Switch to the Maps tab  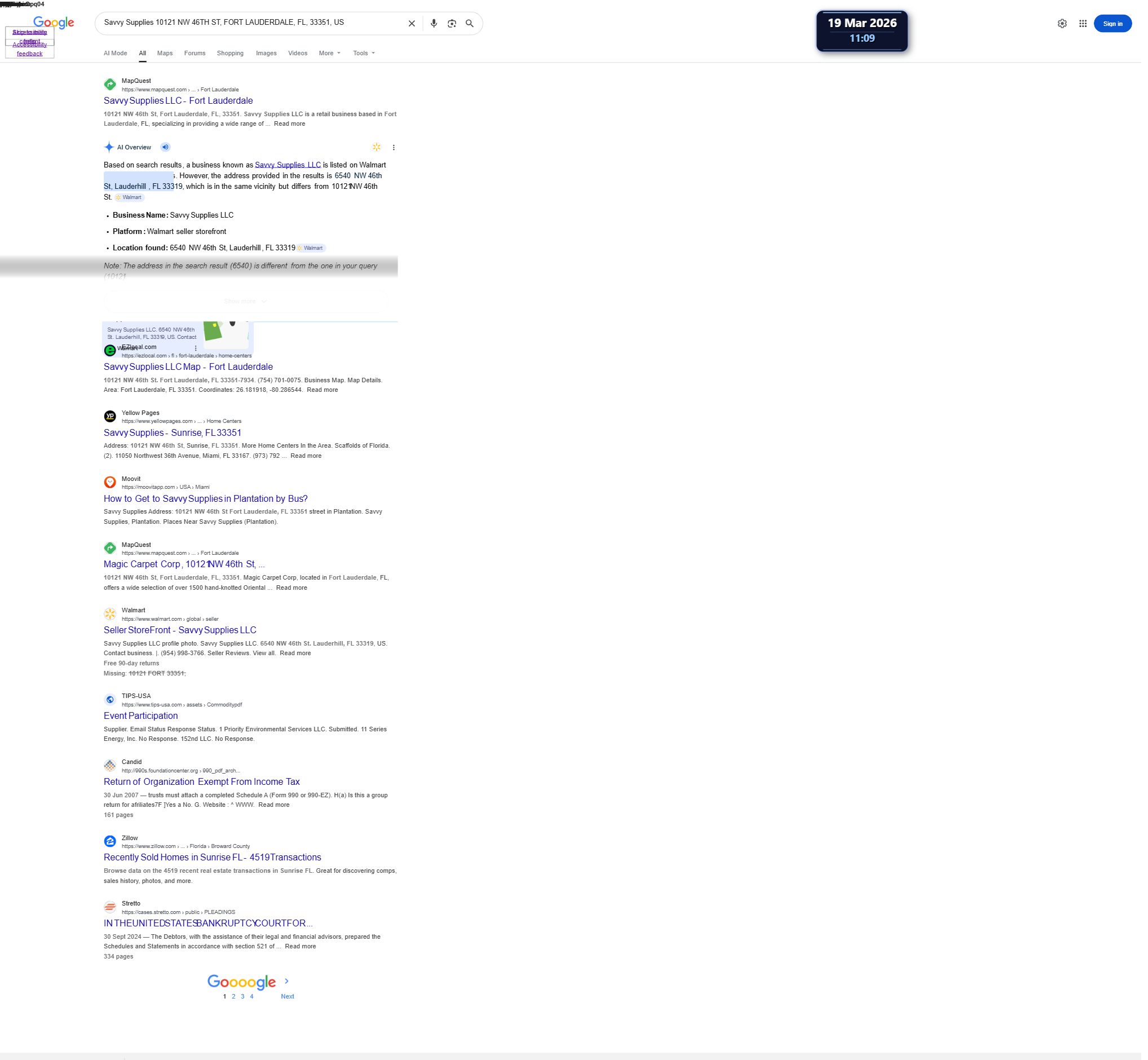point(166,54)
